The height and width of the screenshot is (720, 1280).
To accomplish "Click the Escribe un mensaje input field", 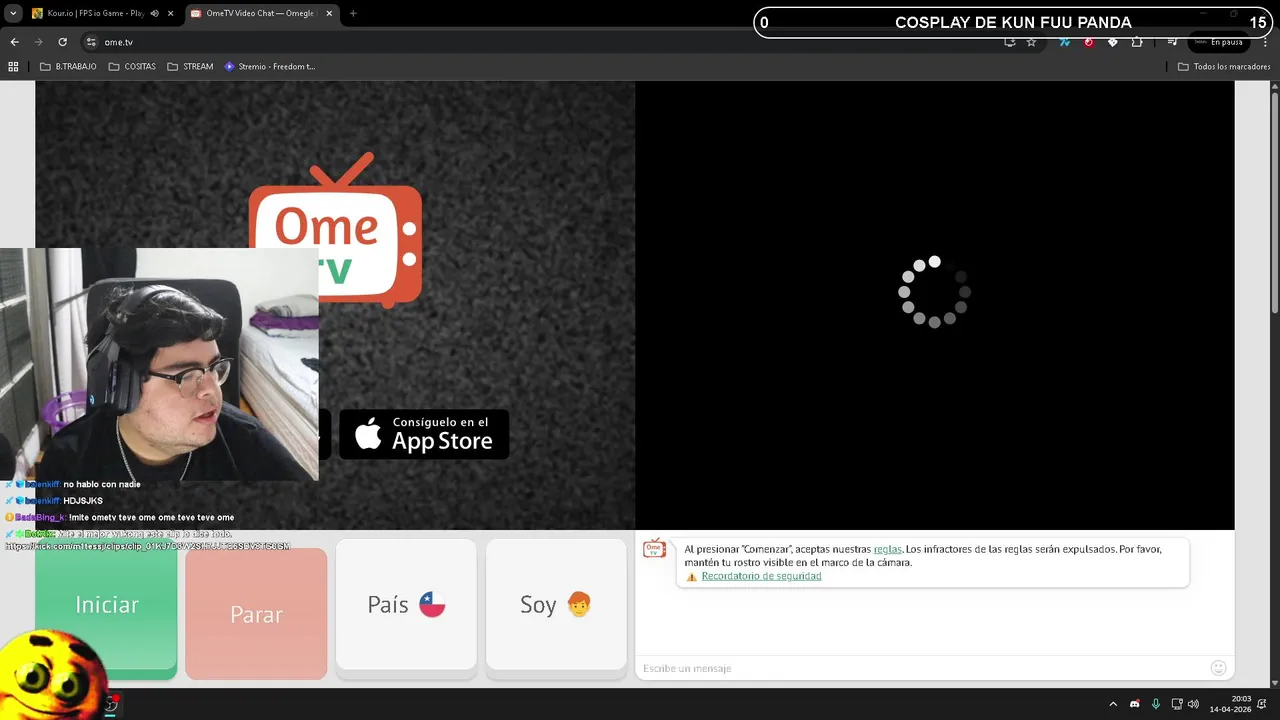I will click(920, 668).
